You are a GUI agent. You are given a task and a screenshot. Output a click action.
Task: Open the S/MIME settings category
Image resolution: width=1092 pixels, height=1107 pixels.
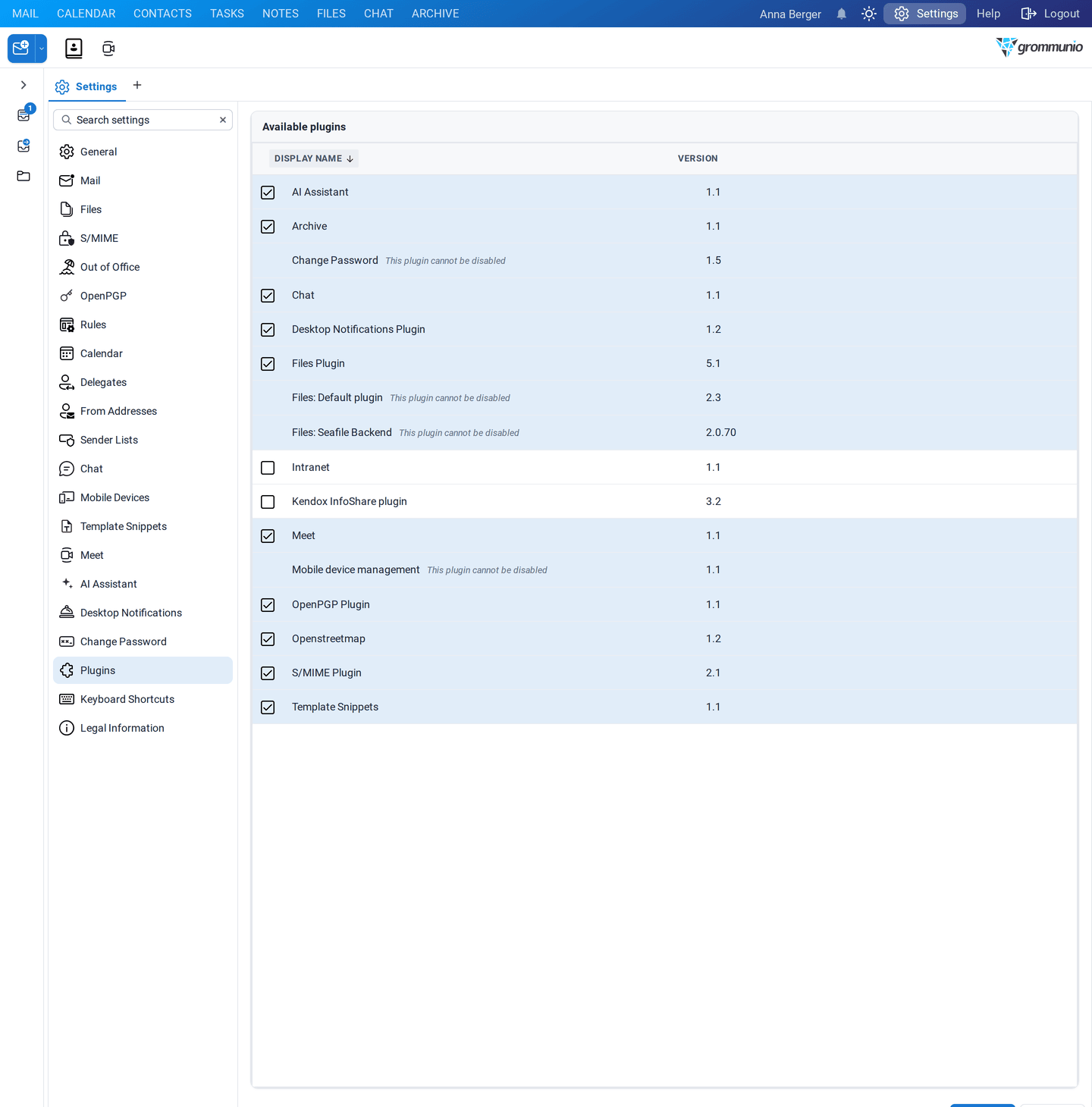[x=143, y=238]
